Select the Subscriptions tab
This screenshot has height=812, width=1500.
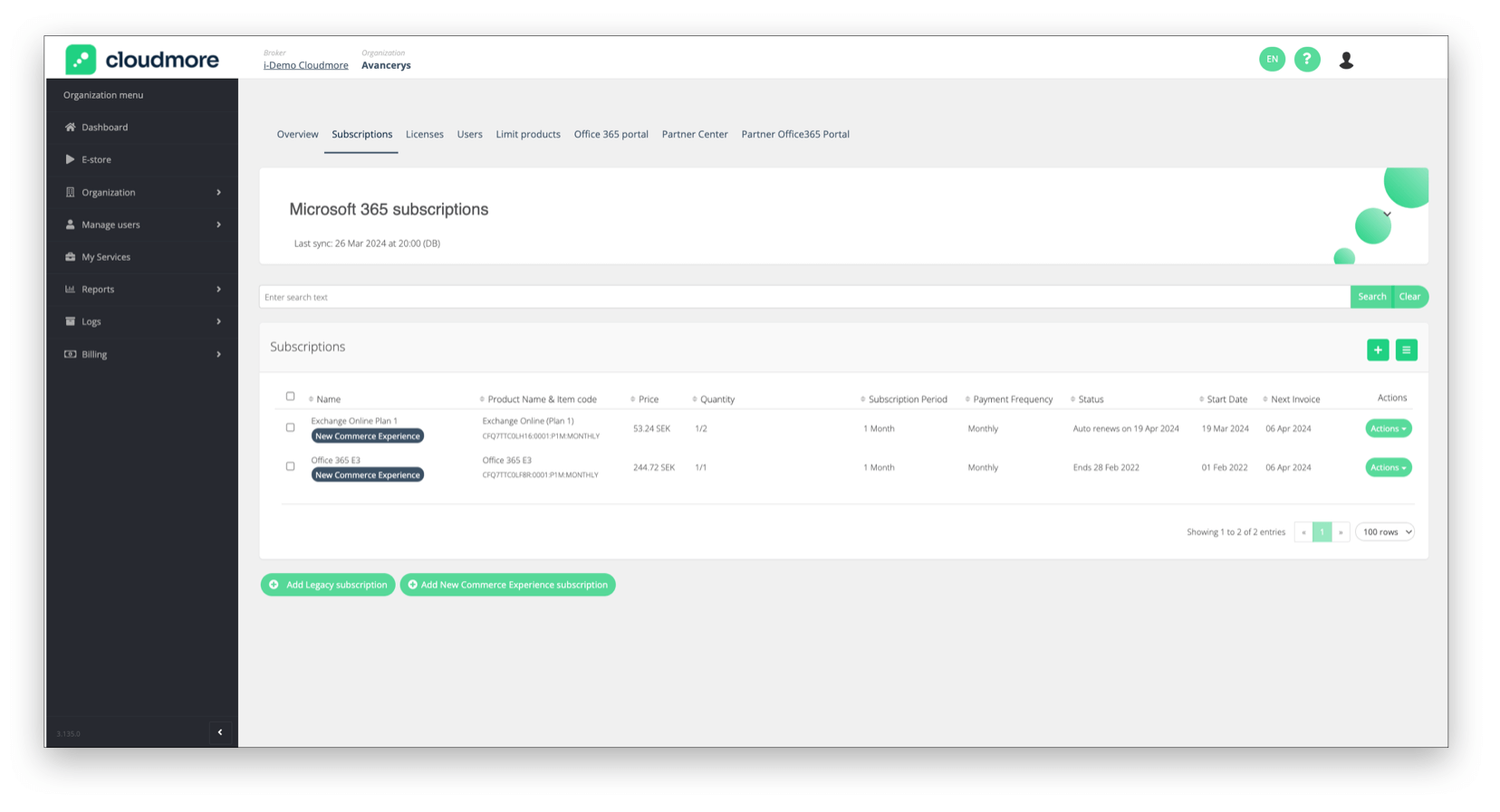[x=361, y=134]
